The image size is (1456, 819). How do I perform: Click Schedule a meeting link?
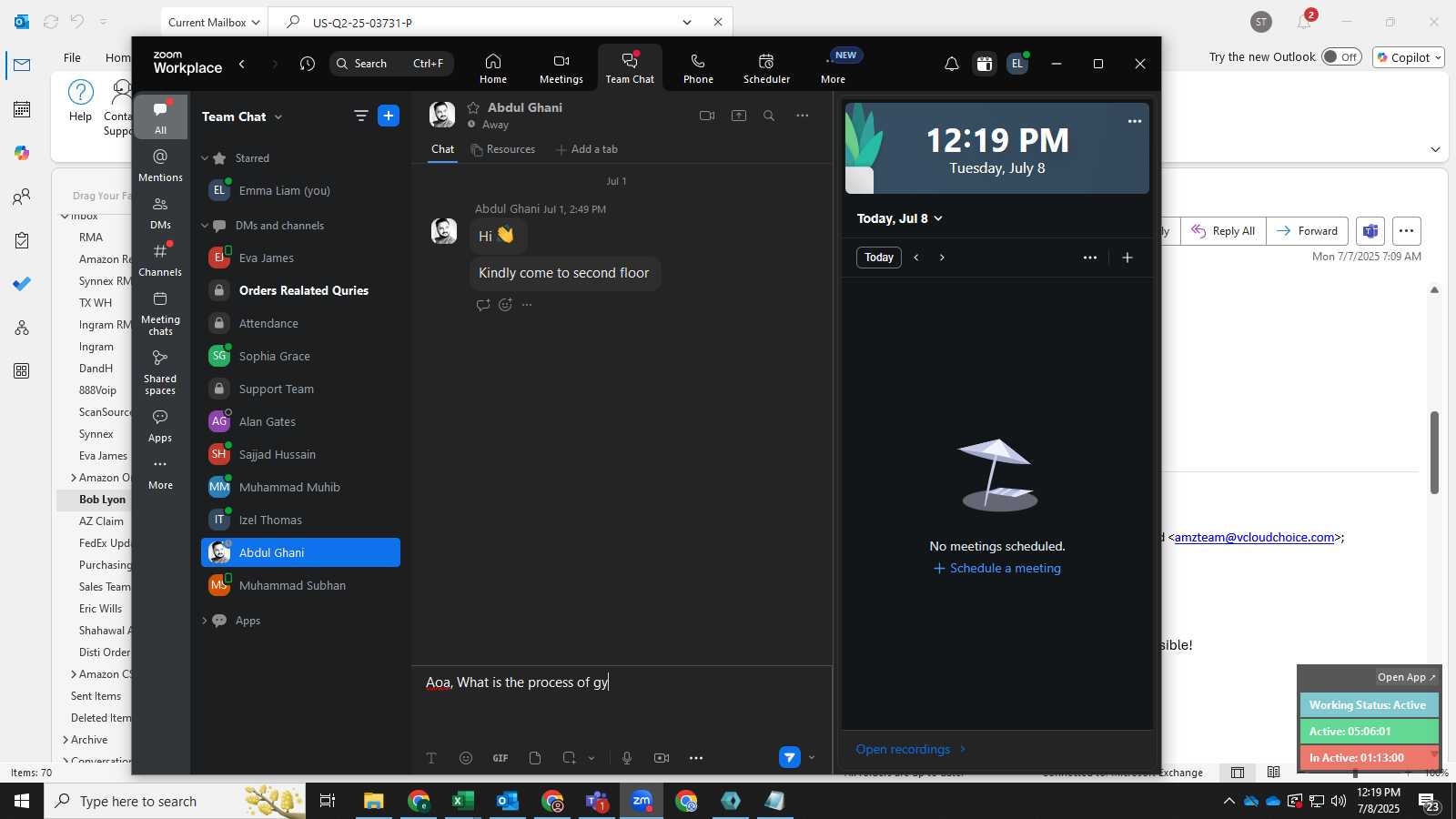(997, 568)
